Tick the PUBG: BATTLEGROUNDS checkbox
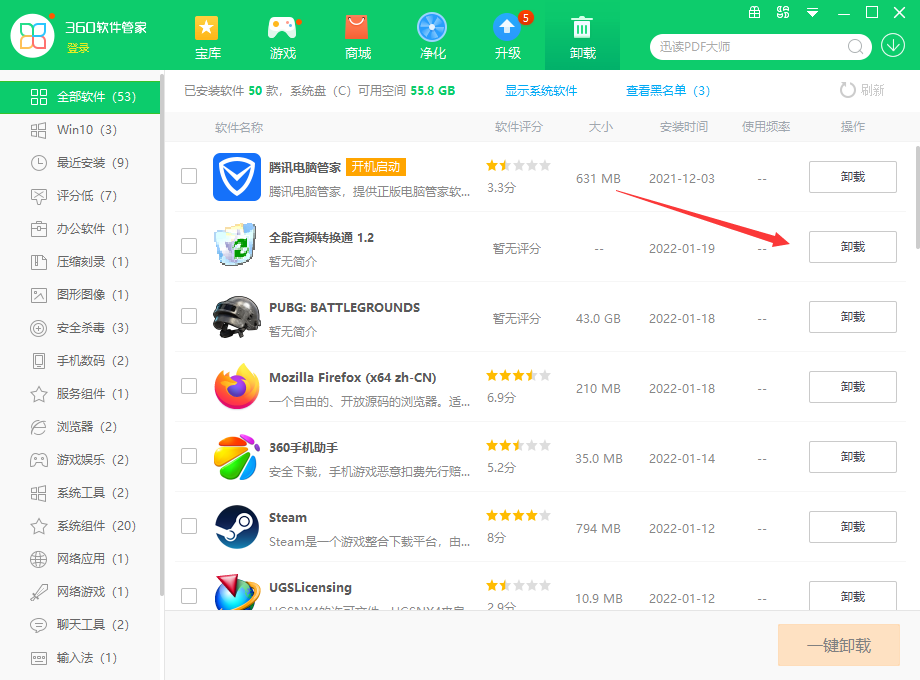Screen dimensions: 920x680 pos(189,316)
